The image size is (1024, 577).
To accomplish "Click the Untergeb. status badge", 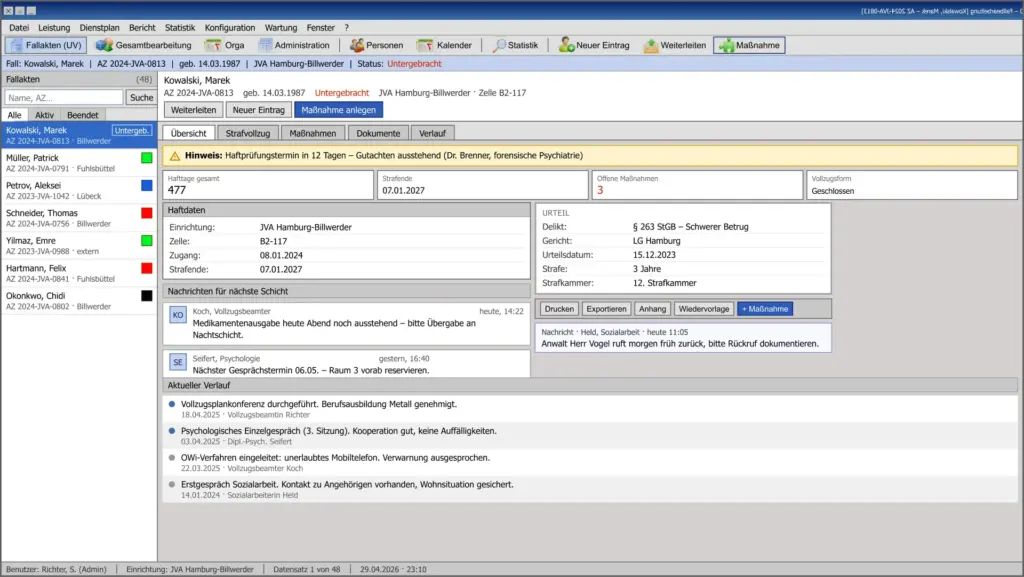I will point(132,131).
